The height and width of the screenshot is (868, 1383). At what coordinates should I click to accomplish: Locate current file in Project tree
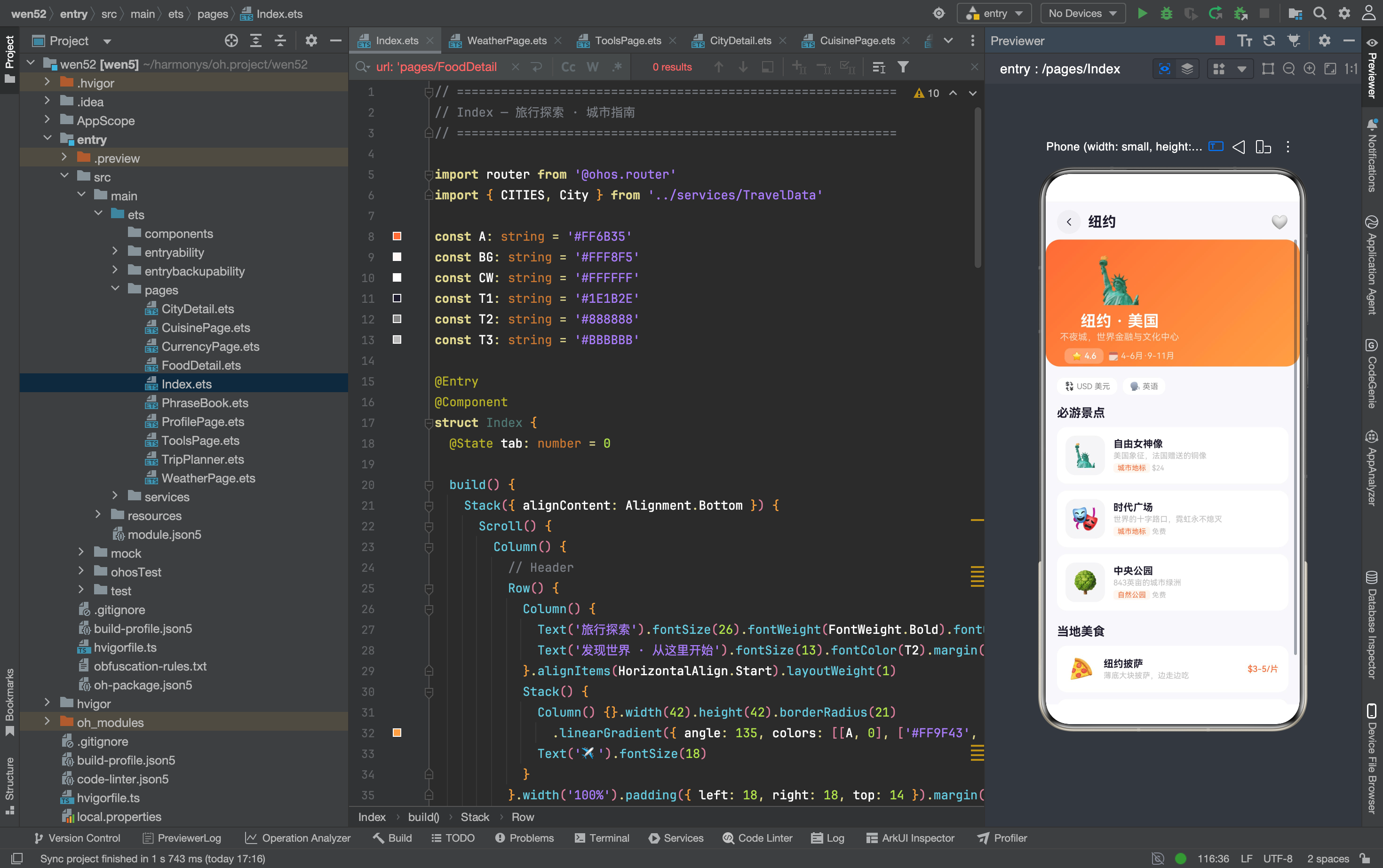[231, 40]
